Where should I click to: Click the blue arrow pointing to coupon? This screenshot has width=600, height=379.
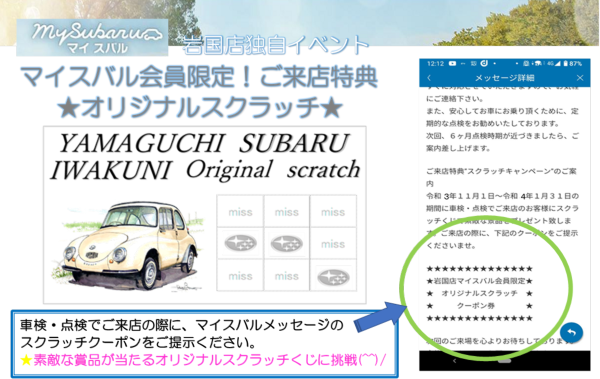pos(380,317)
